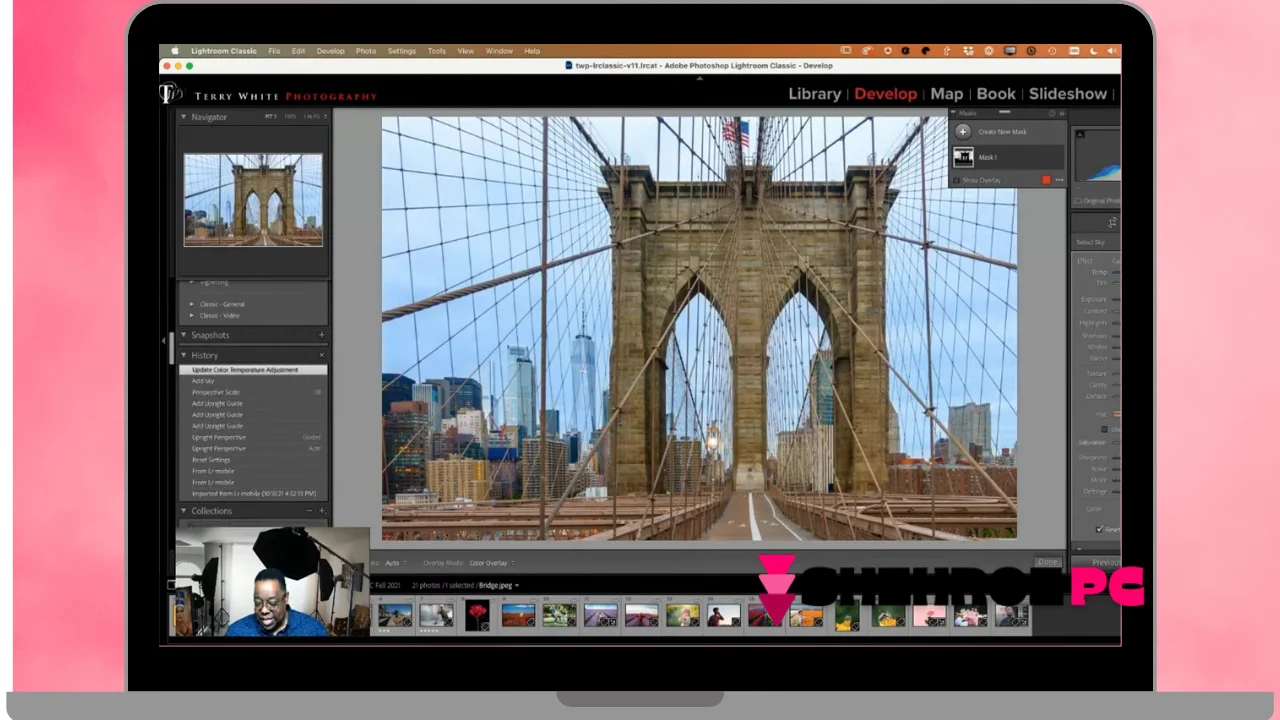
Task: Click the red overlay color swatch
Action: coord(1046,180)
